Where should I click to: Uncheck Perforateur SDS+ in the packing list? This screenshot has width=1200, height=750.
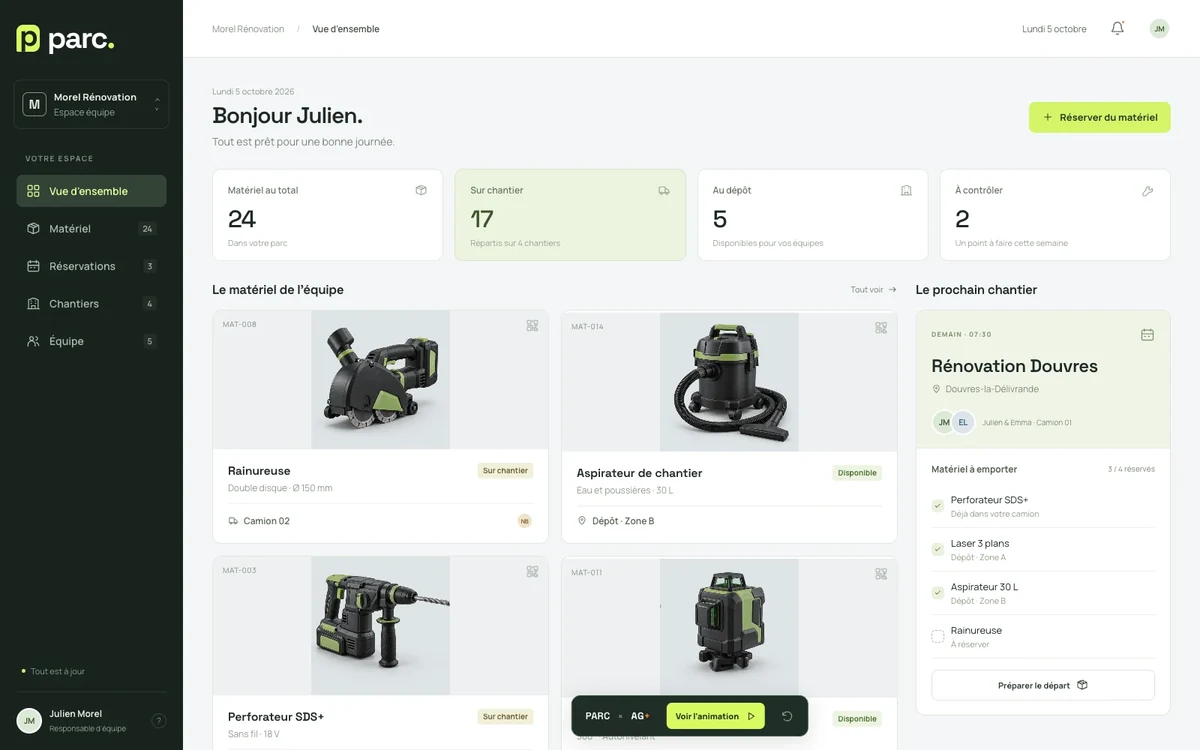937,506
